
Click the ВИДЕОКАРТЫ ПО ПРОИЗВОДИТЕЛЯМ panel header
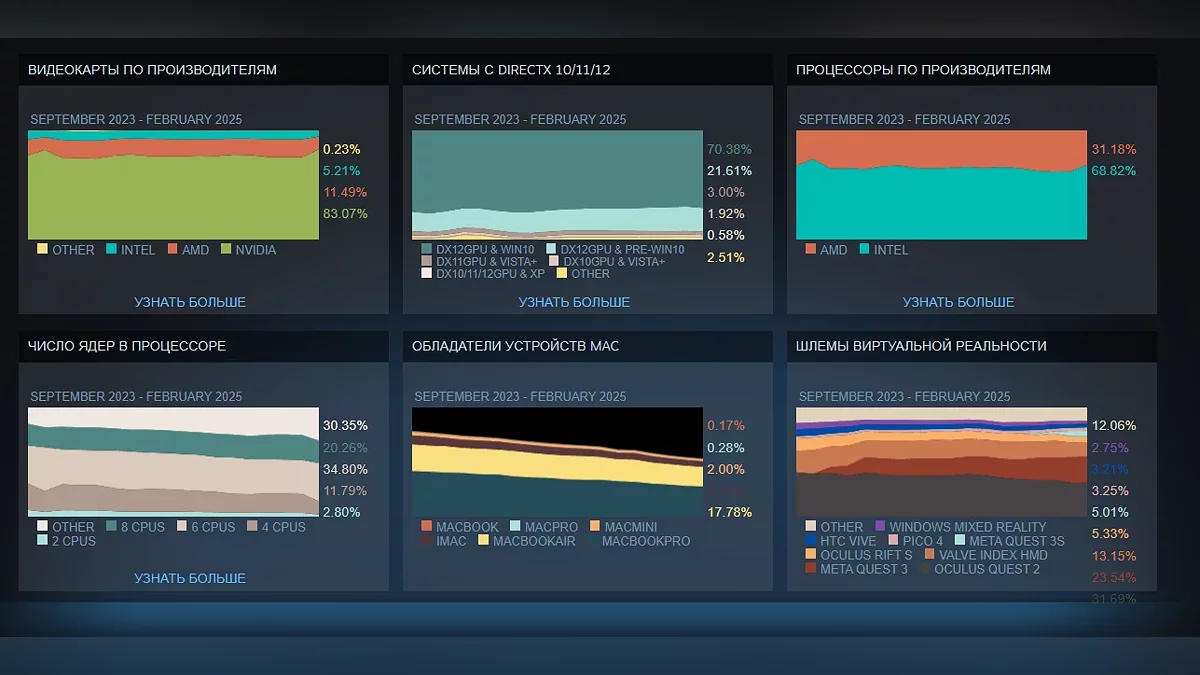(153, 70)
